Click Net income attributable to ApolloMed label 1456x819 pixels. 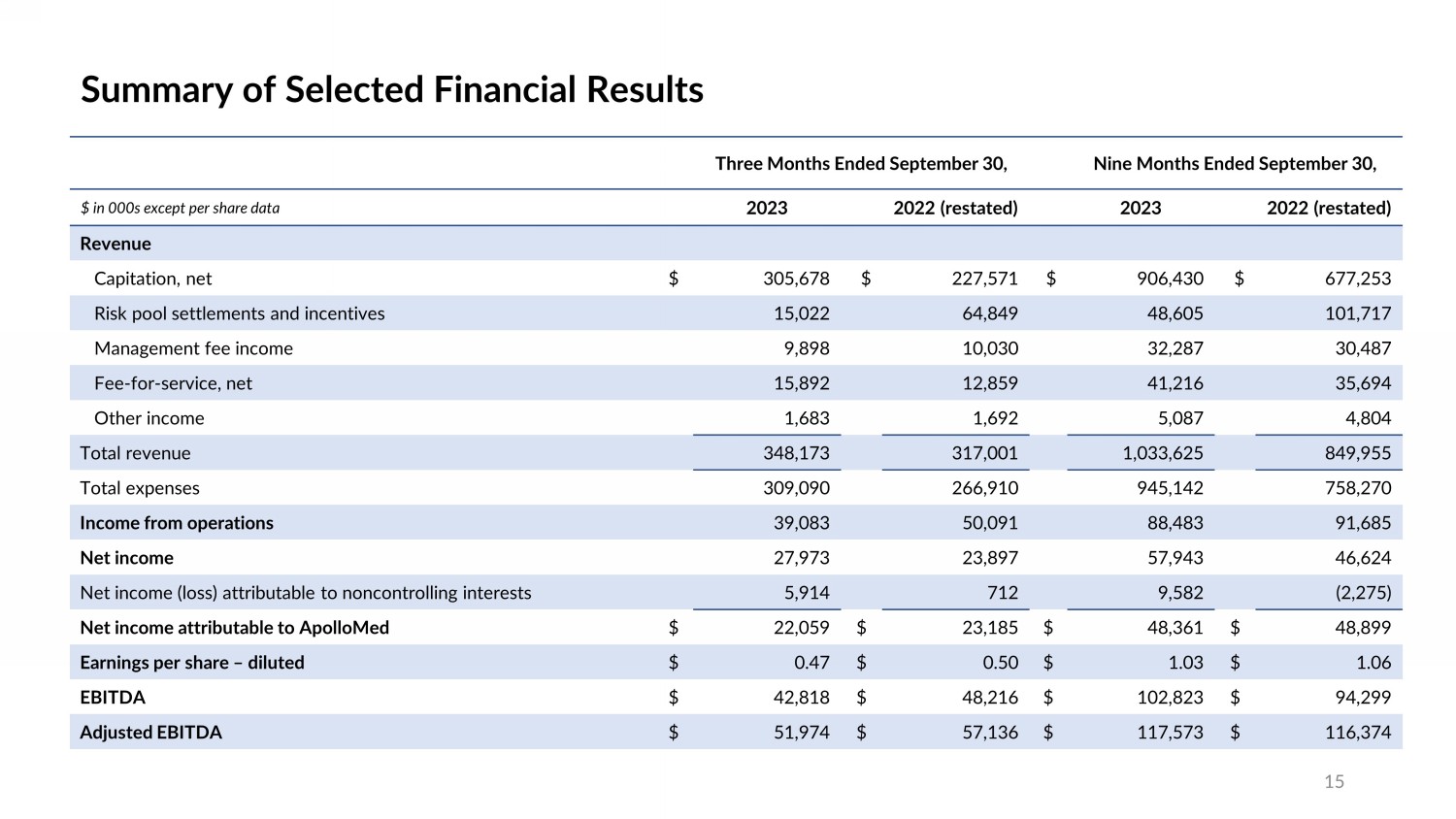(x=234, y=628)
